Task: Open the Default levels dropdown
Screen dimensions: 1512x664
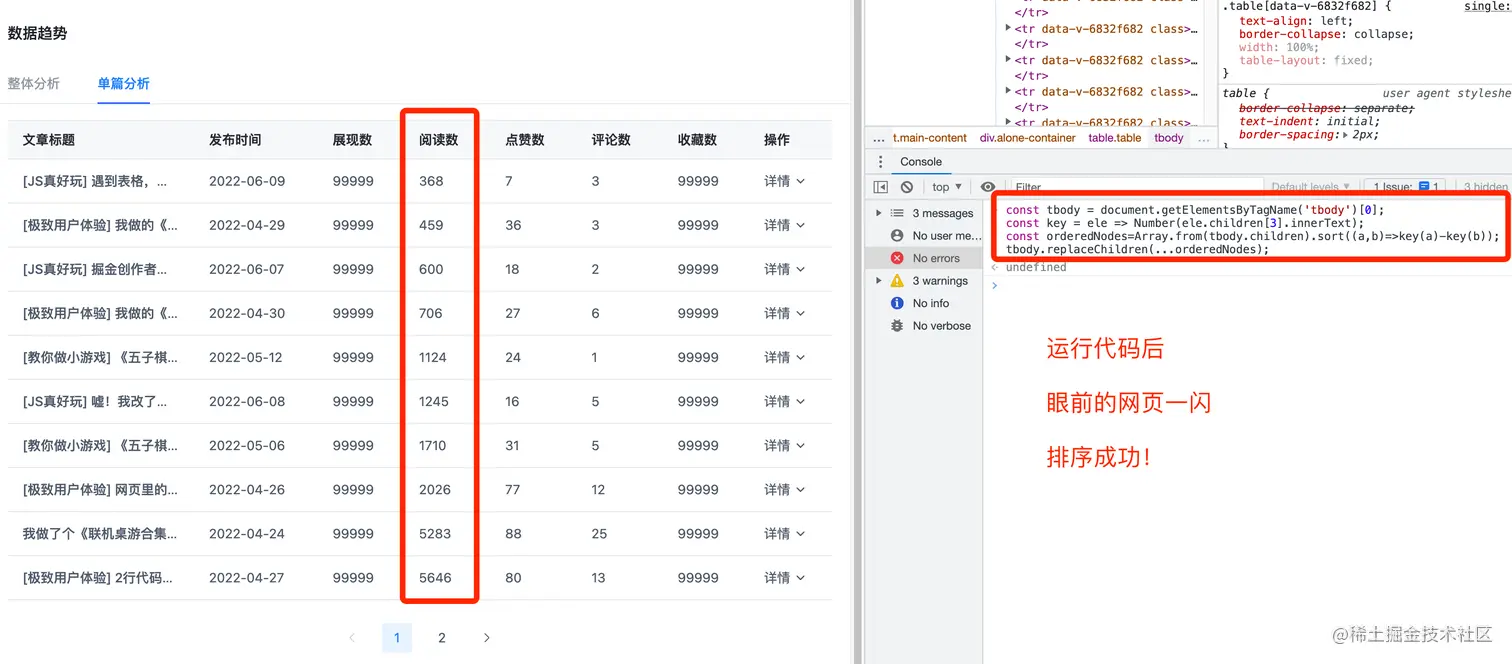Action: 1310,187
